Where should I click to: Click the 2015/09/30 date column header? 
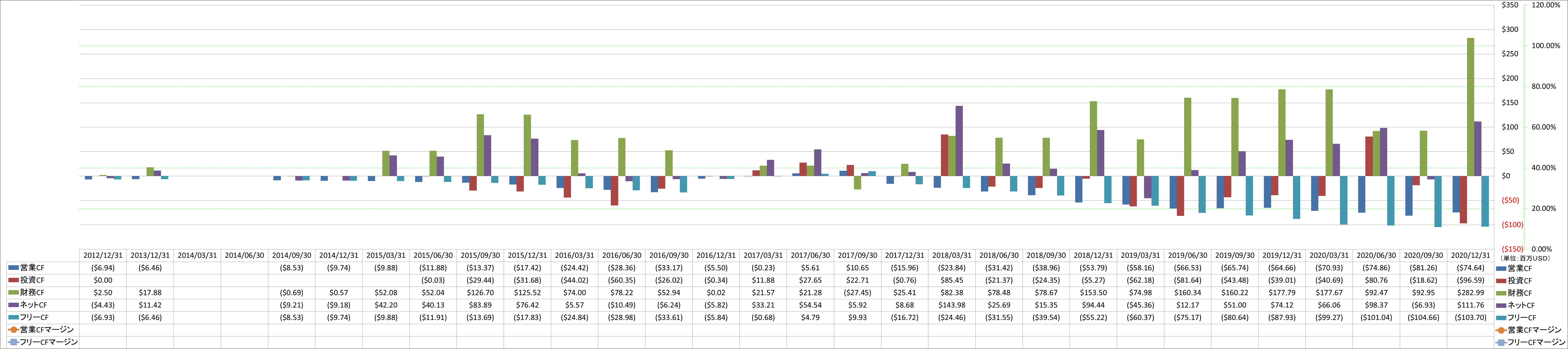click(x=480, y=255)
